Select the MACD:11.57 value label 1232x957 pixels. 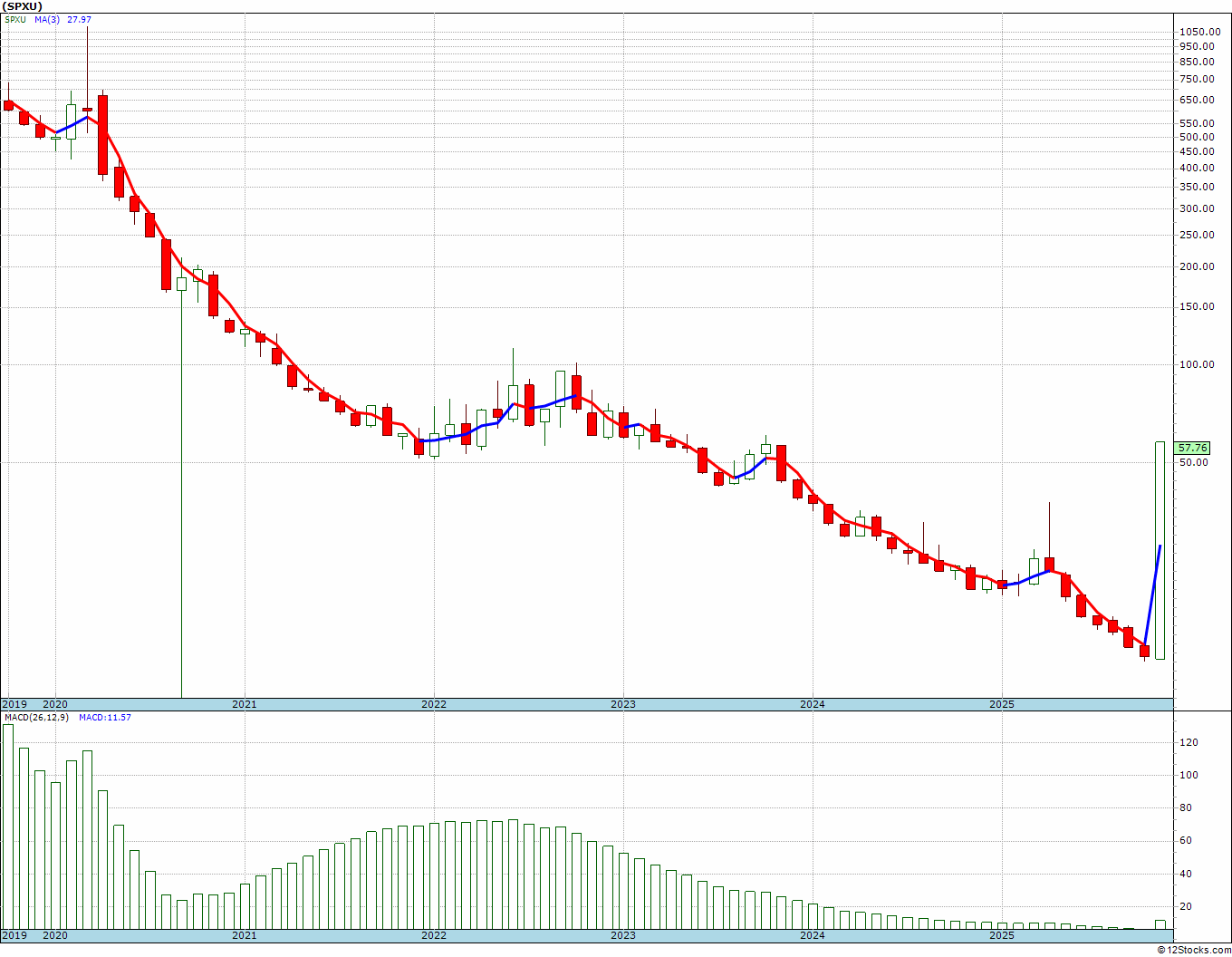[105, 718]
